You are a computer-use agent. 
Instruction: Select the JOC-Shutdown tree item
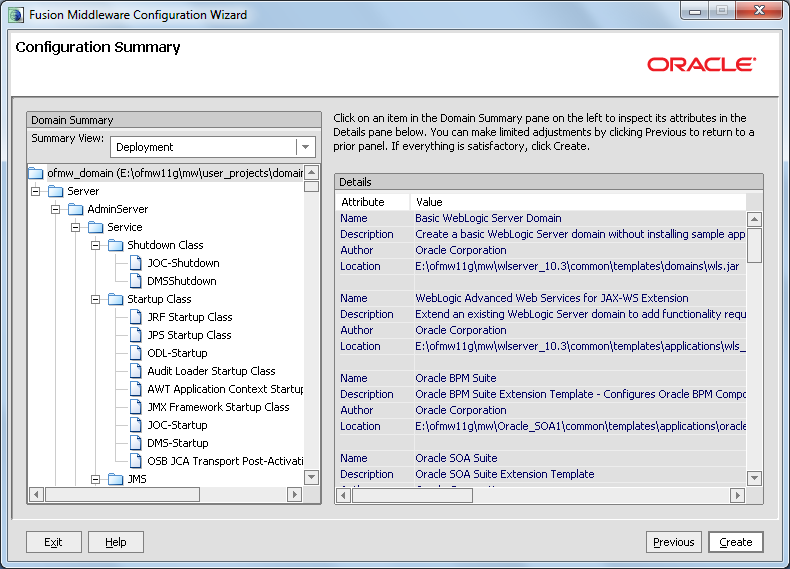pyautogui.click(x=183, y=263)
